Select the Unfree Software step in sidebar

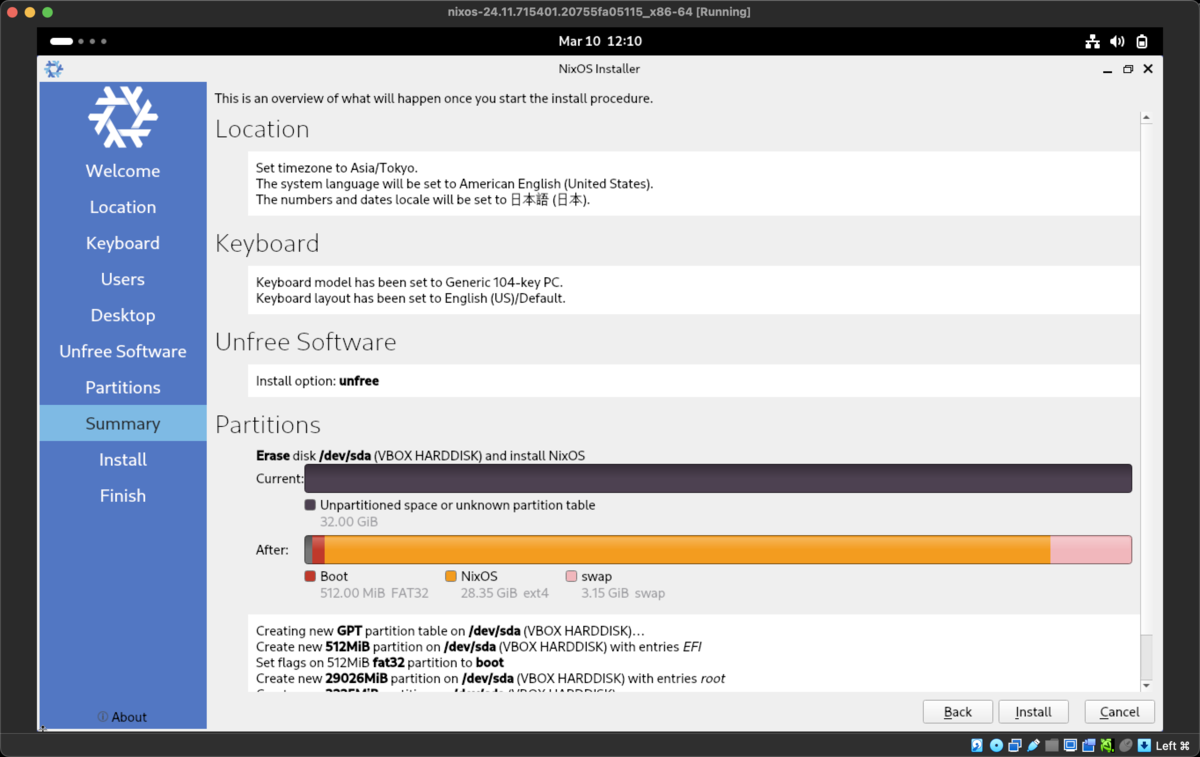(x=123, y=351)
